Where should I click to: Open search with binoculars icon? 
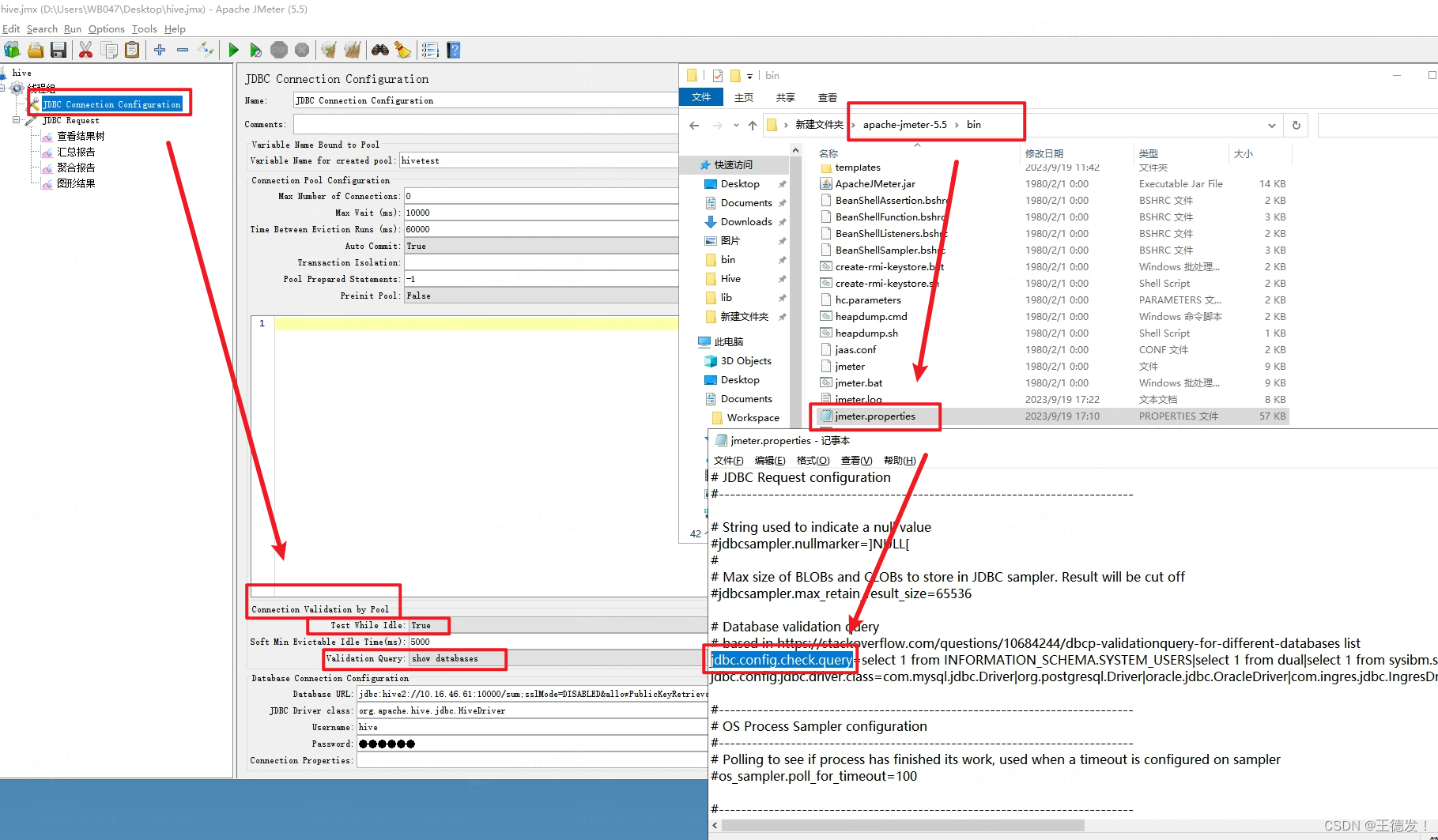[x=380, y=49]
